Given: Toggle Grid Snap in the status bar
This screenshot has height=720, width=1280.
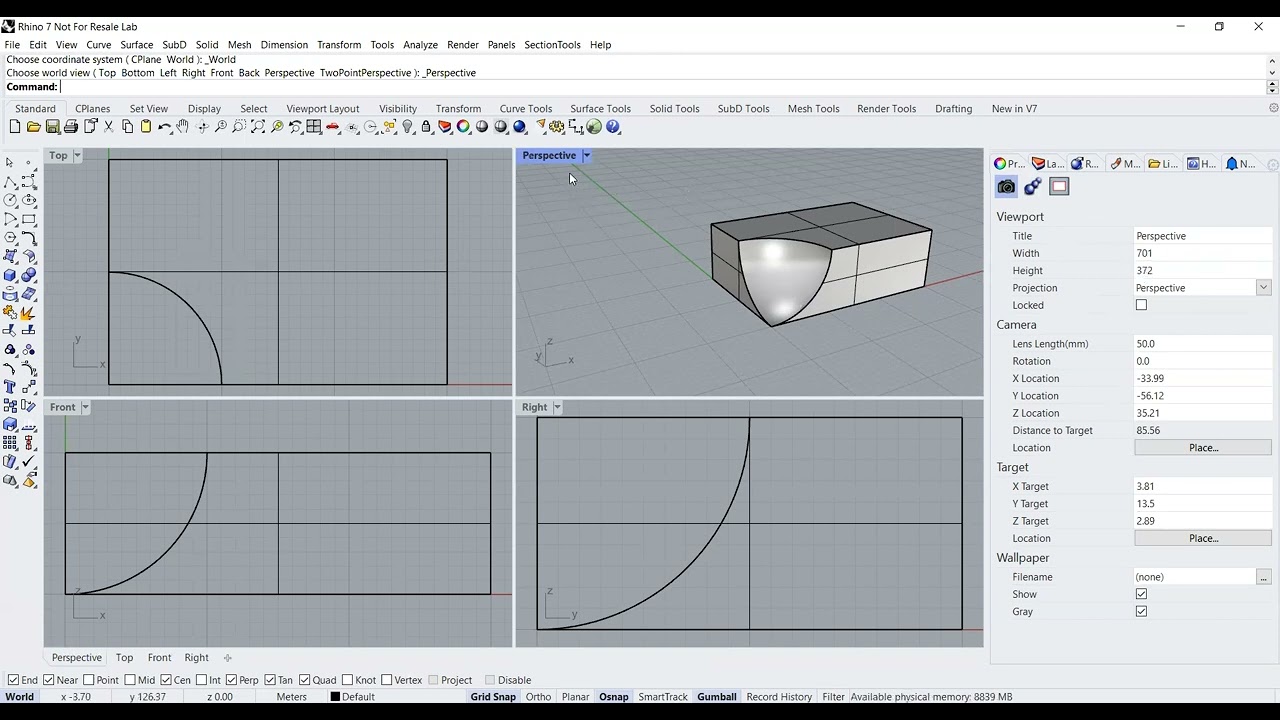Looking at the screenshot, I should [x=493, y=697].
